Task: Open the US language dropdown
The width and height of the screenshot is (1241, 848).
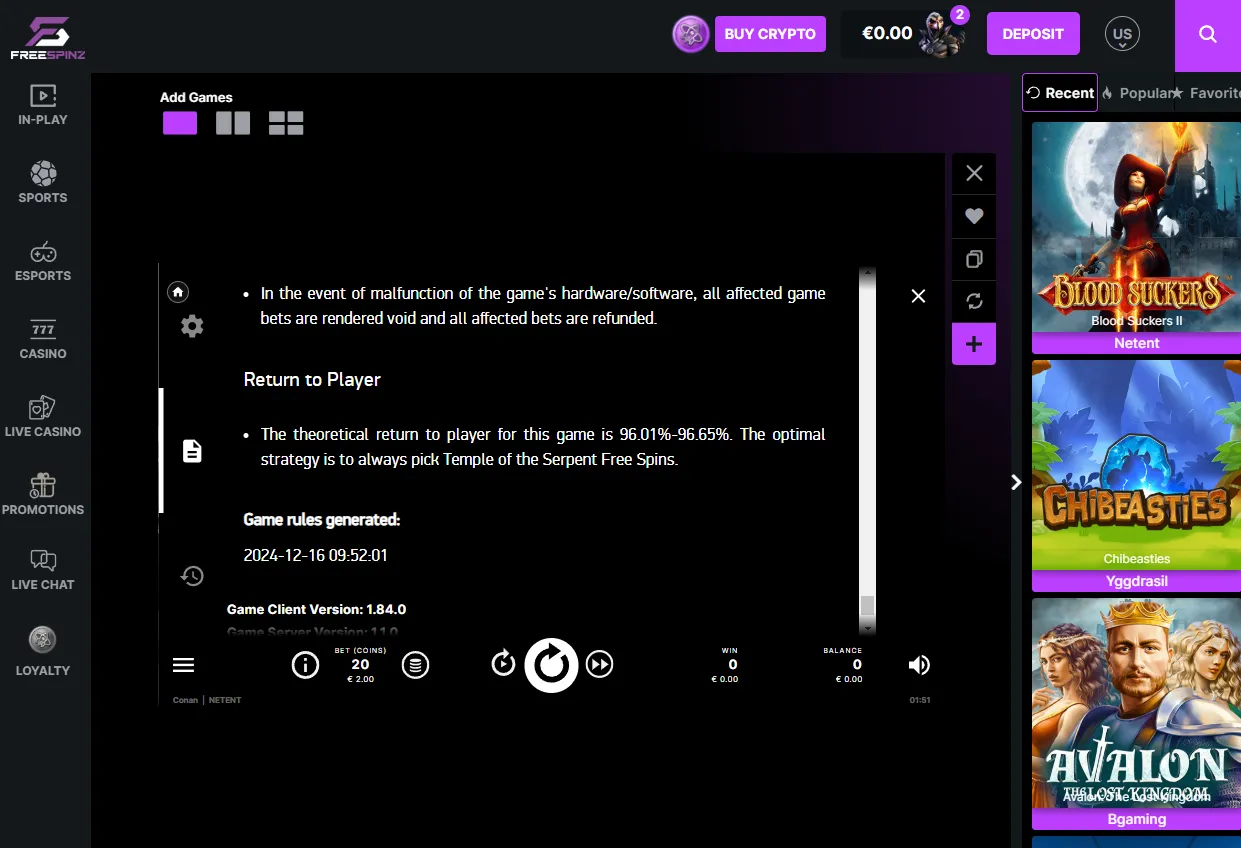Action: pyautogui.click(x=1122, y=34)
